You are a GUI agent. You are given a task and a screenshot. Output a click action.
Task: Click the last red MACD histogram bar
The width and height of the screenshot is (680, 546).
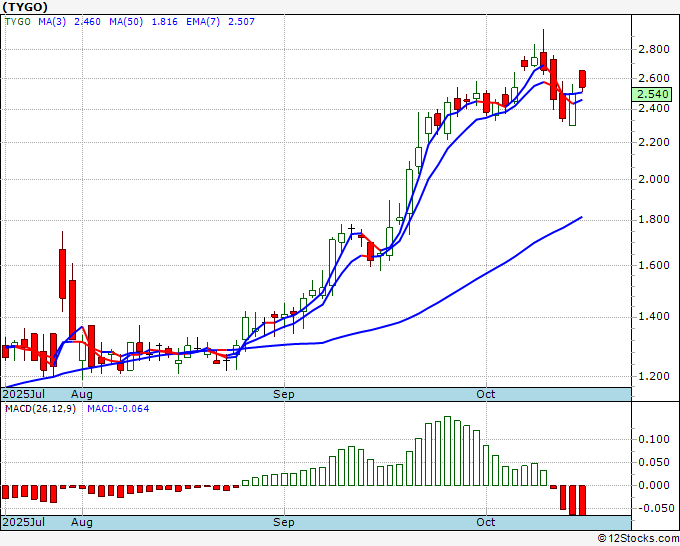(582, 500)
